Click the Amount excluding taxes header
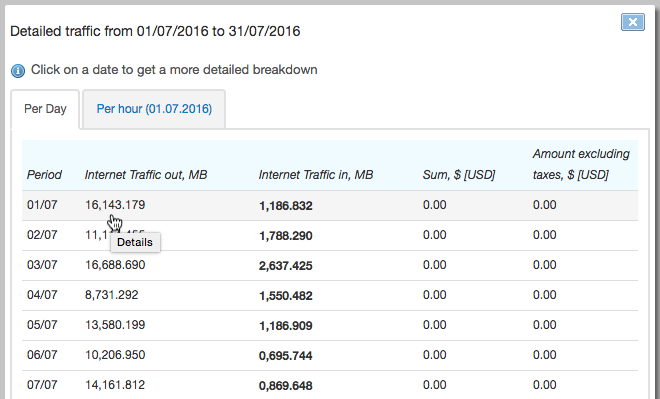Screen dimensions: 660x399 (x=581, y=164)
